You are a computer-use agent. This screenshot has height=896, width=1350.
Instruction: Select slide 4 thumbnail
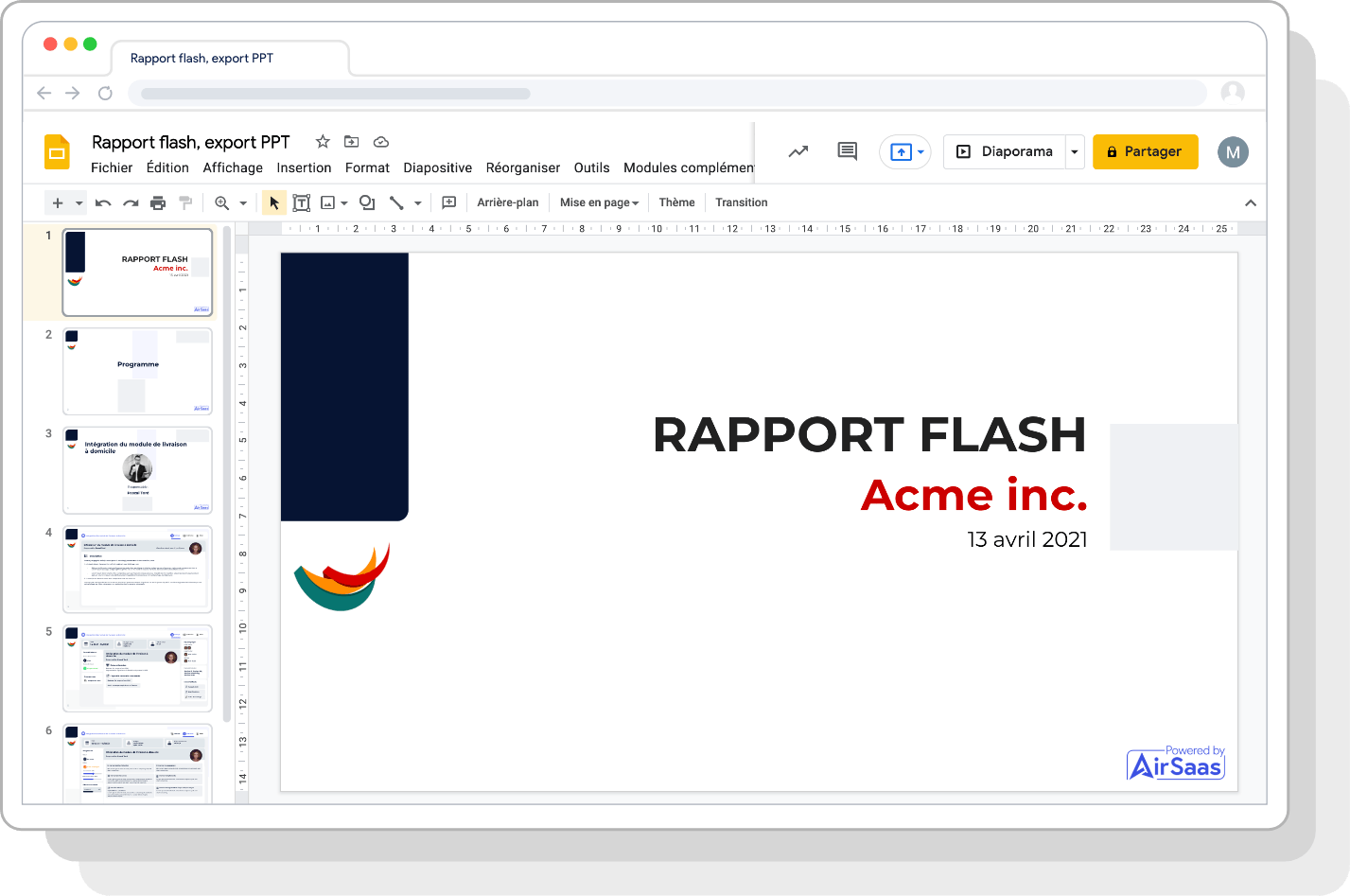(138, 570)
